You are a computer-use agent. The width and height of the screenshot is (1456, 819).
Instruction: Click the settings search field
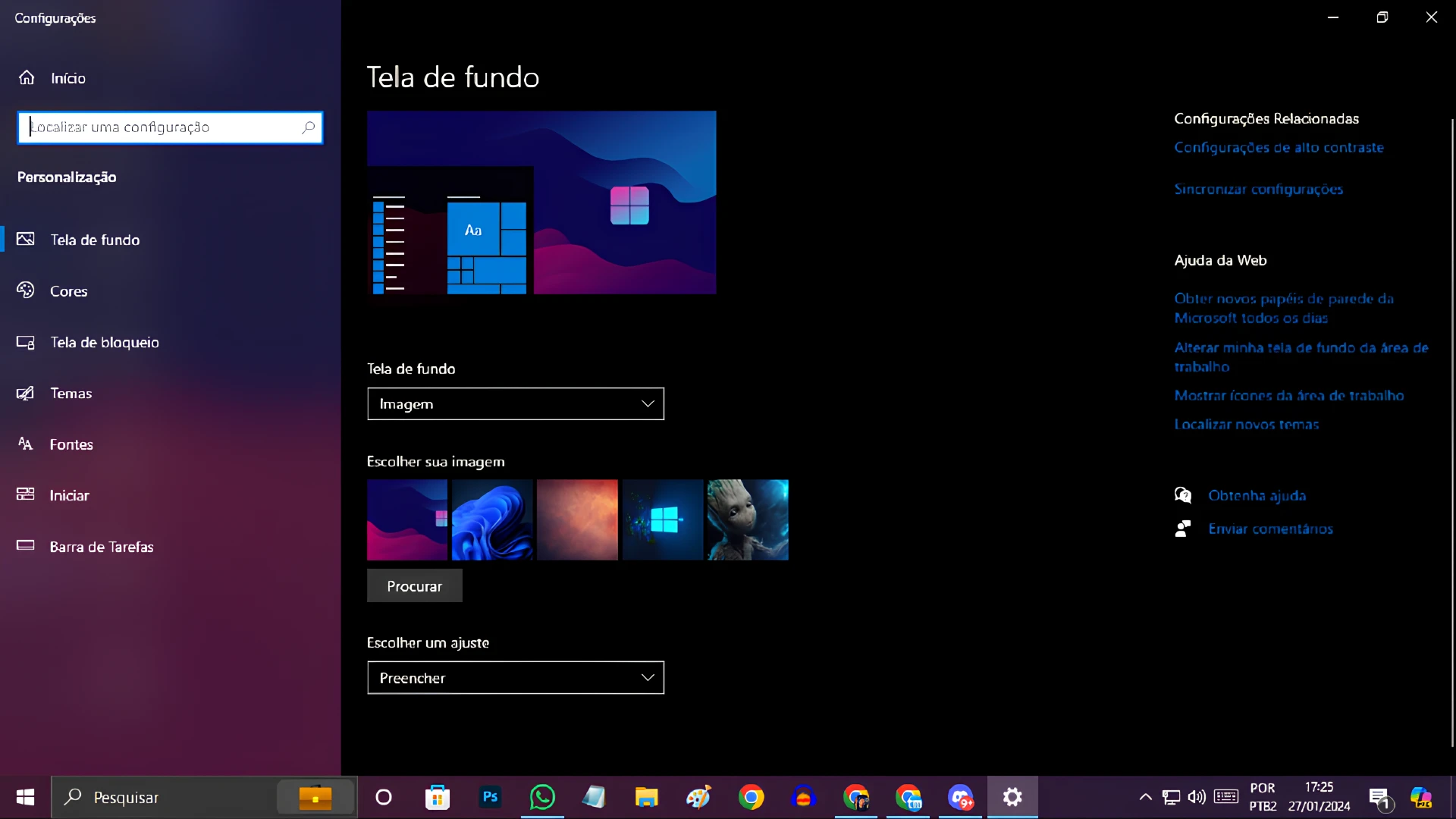point(169,127)
